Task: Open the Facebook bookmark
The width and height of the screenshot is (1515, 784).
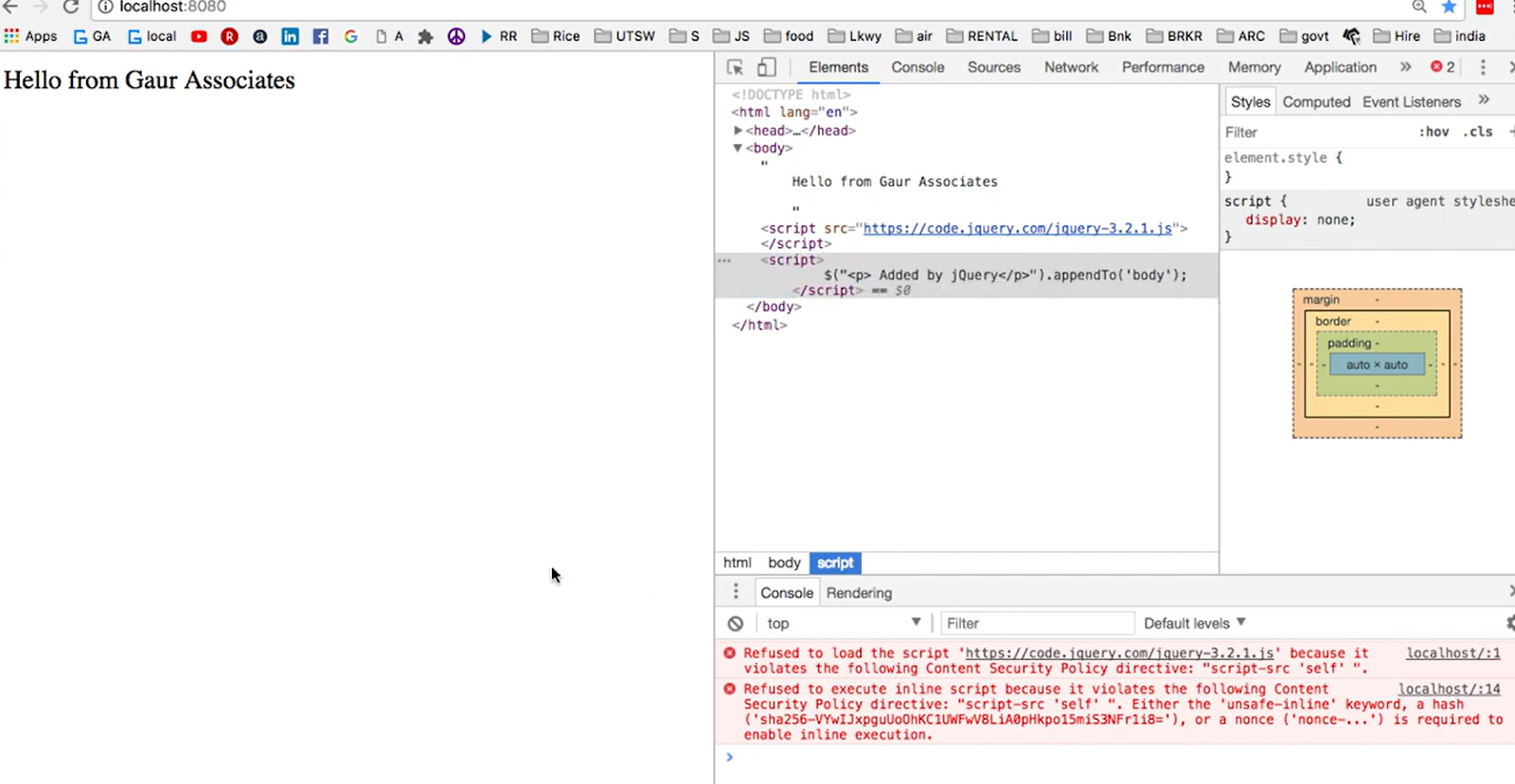Action: click(x=320, y=36)
